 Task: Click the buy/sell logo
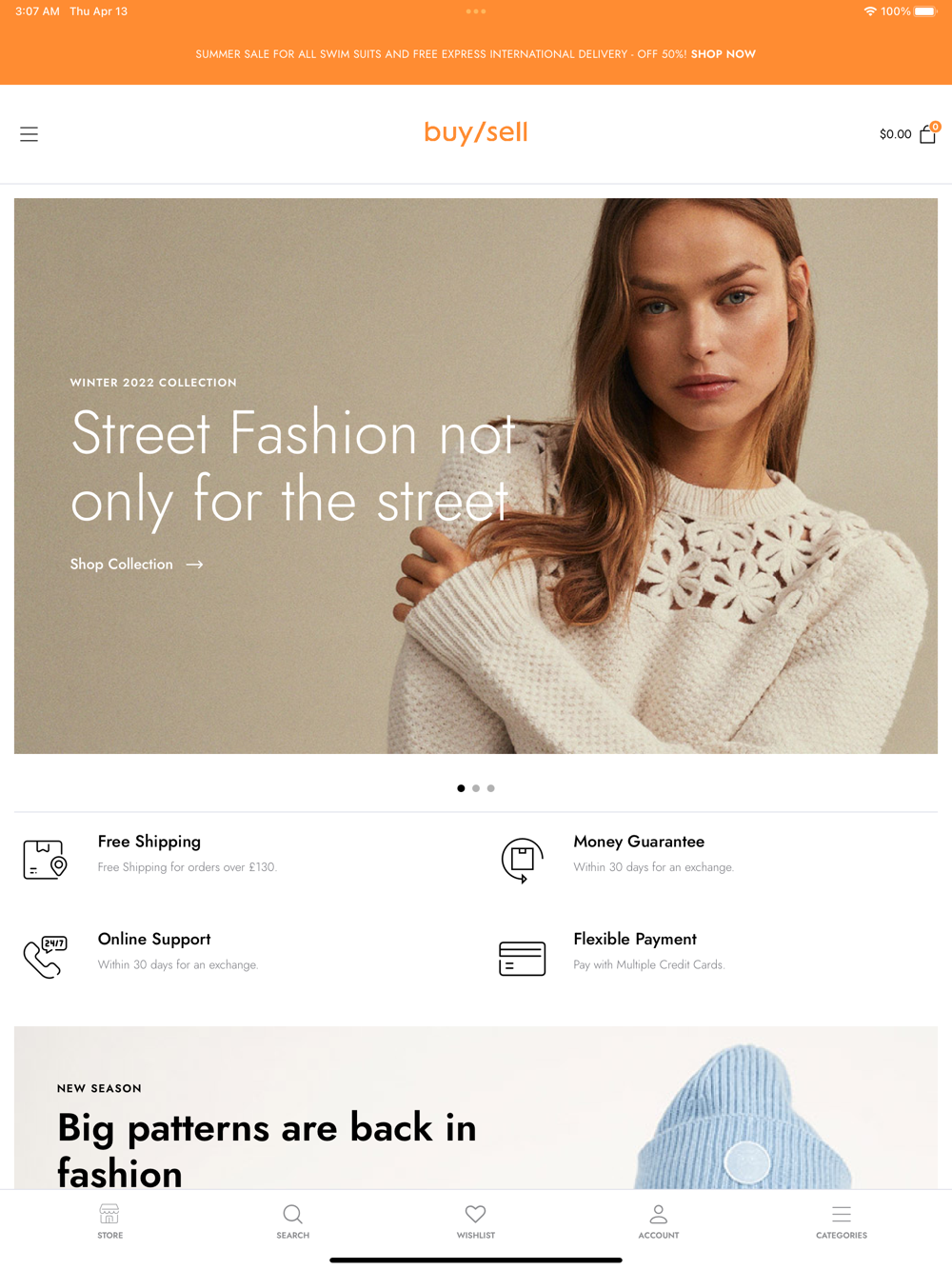[x=476, y=132]
